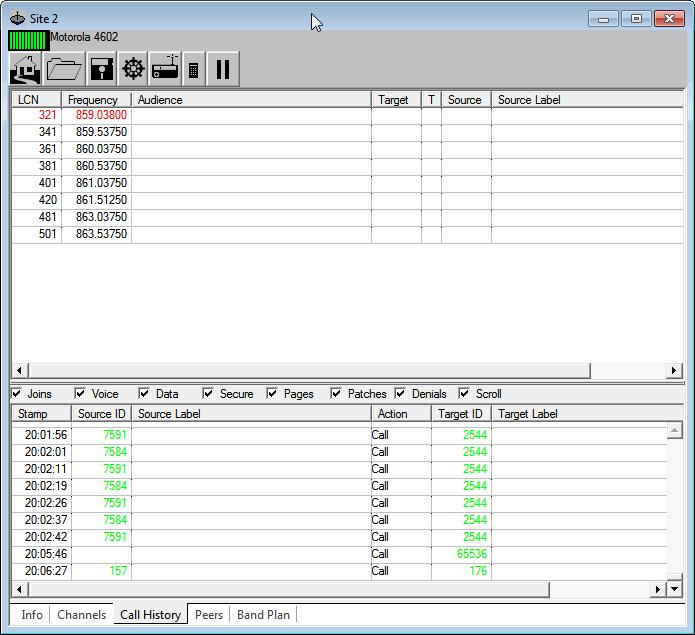Viewport: 695px width, 635px height.
Task: Switch to the Info tab
Action: [32, 615]
